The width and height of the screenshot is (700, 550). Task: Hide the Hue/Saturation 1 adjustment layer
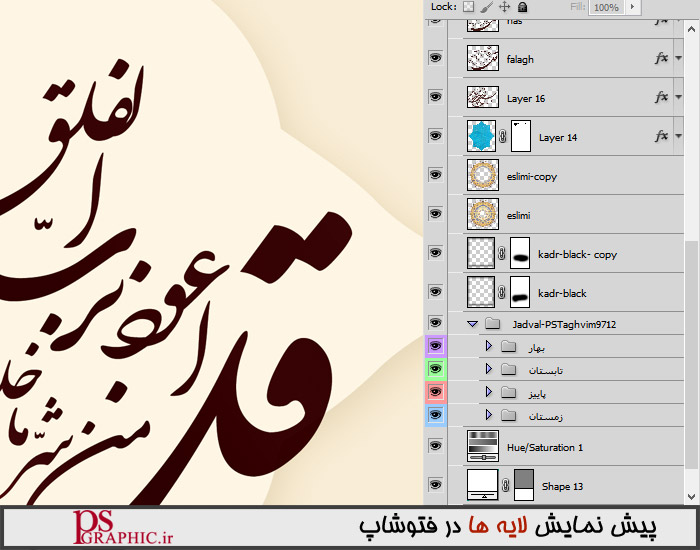tap(435, 446)
